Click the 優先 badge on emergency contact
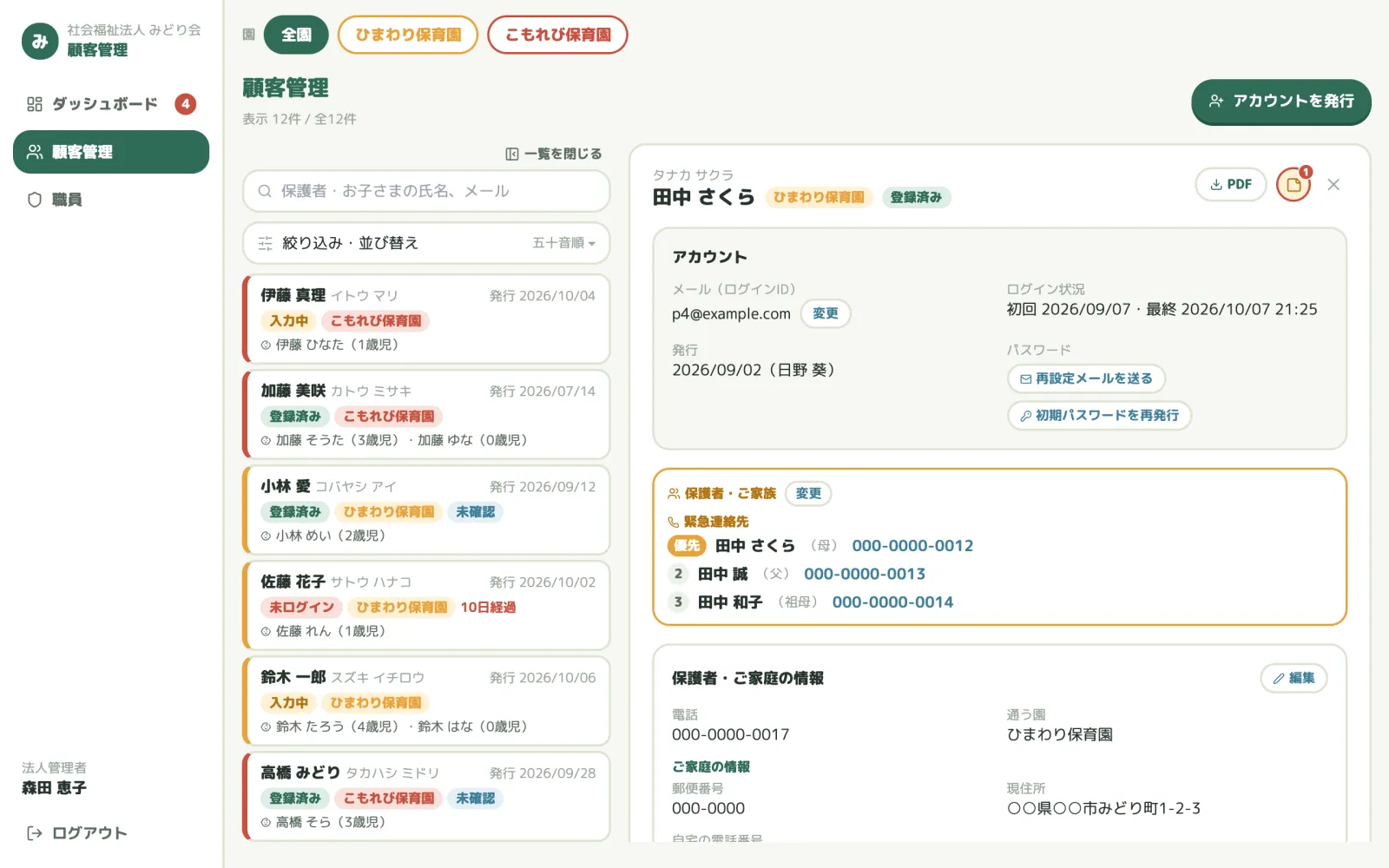 click(x=687, y=546)
